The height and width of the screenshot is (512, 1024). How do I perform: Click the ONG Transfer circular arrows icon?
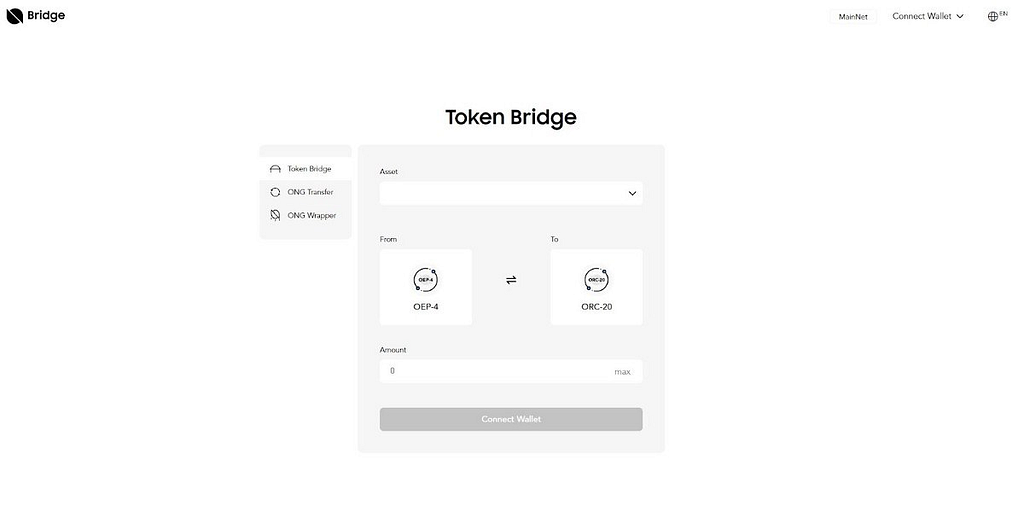click(x=275, y=192)
